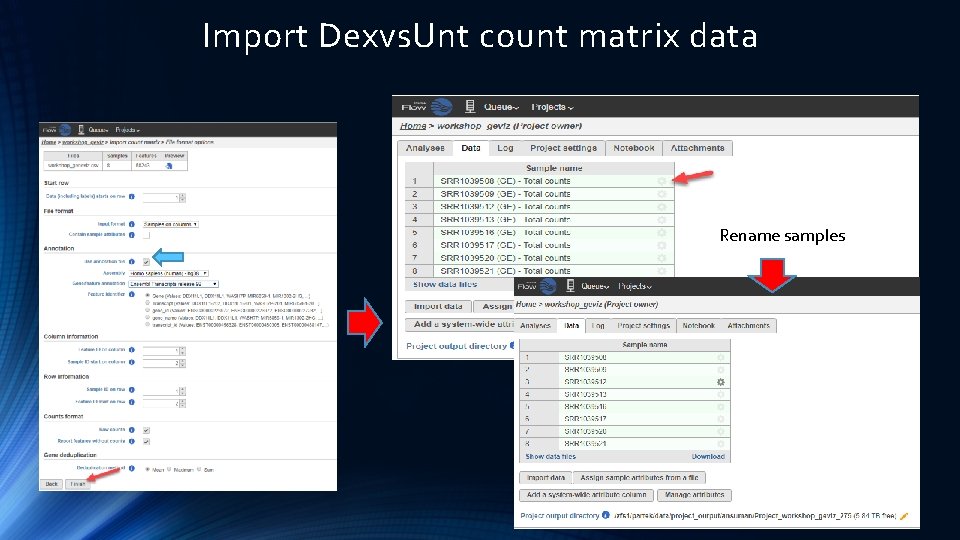The image size is (960, 540).
Task: Click the file preview icon in import table
Action: (169, 165)
